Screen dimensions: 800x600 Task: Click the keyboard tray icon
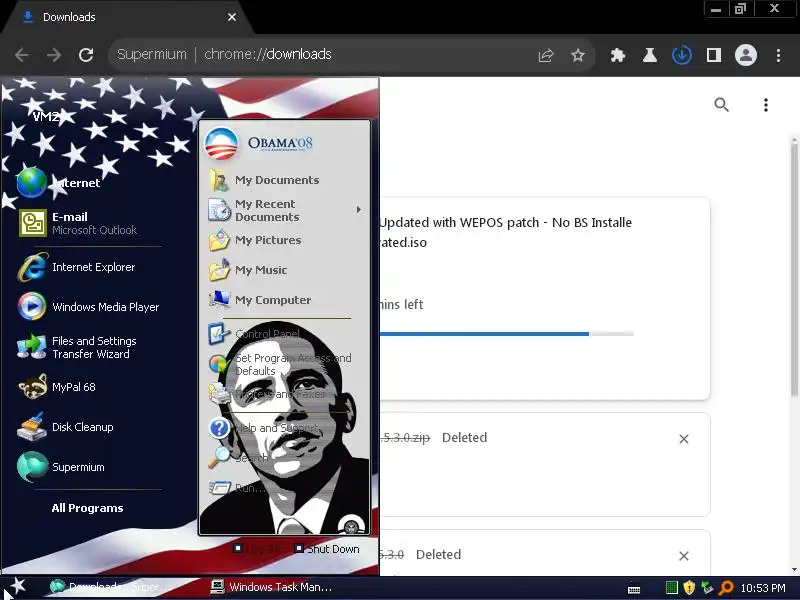[x=634, y=589]
